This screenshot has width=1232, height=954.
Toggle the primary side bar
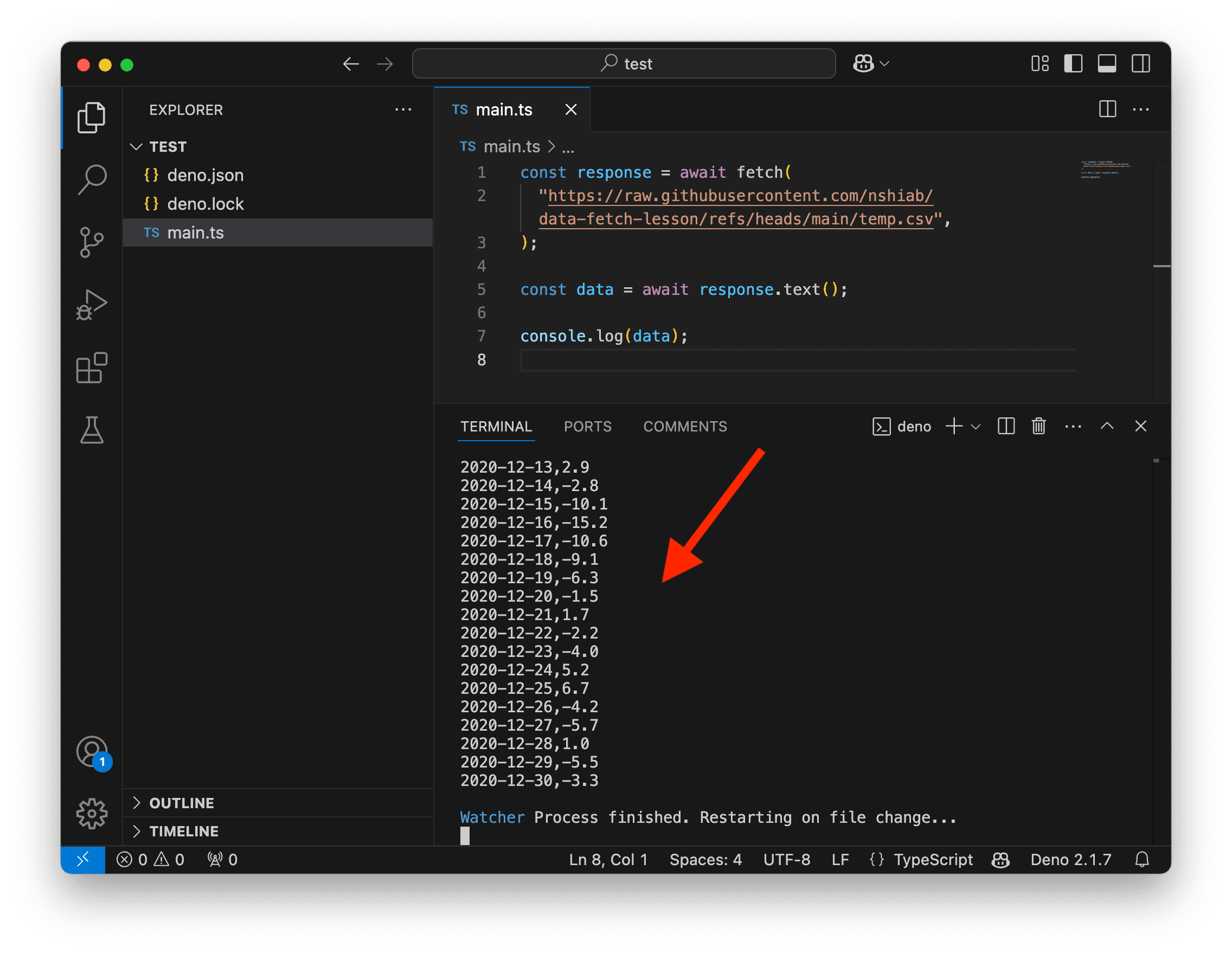pos(1073,63)
